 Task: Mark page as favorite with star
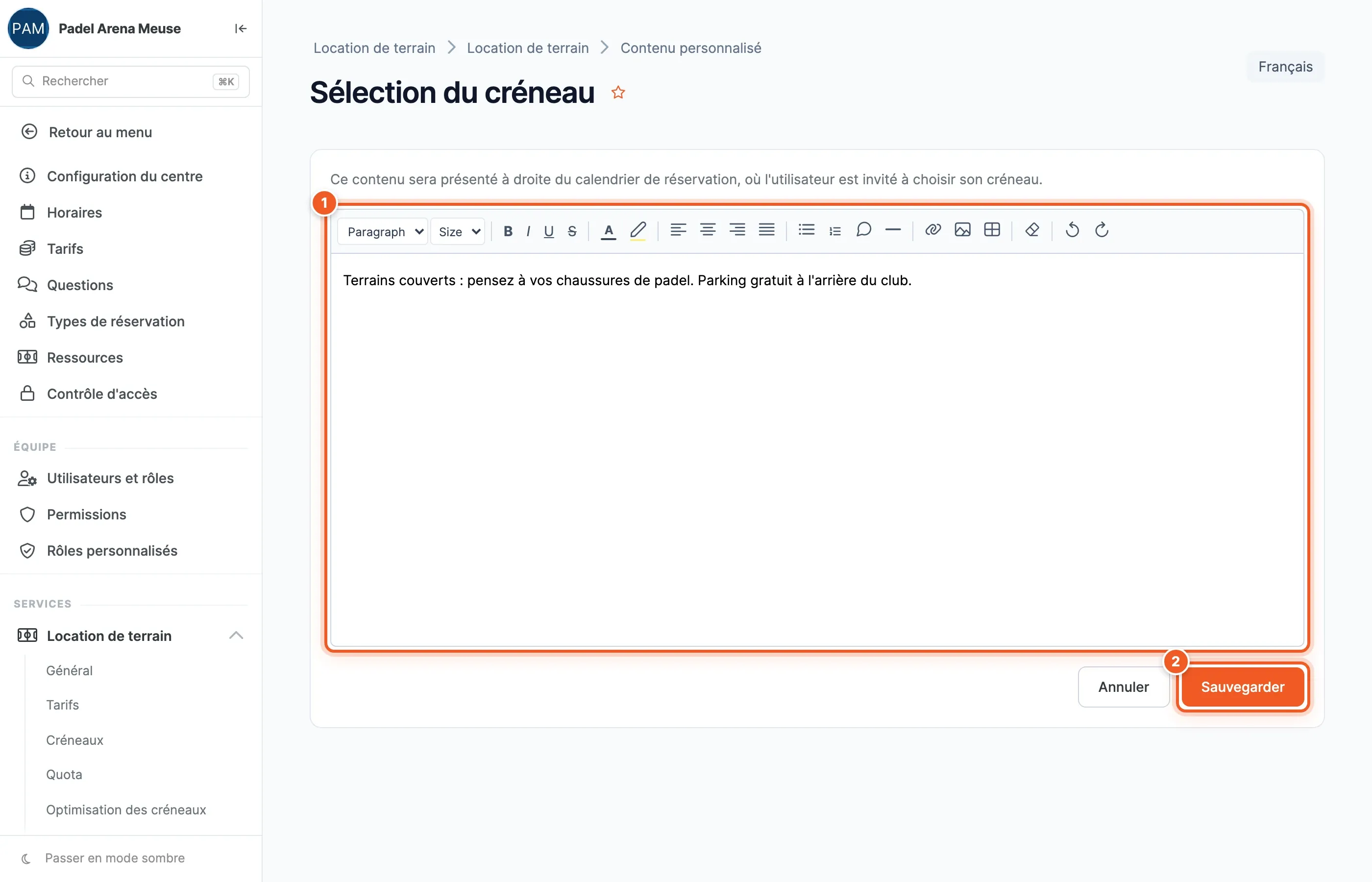[618, 92]
